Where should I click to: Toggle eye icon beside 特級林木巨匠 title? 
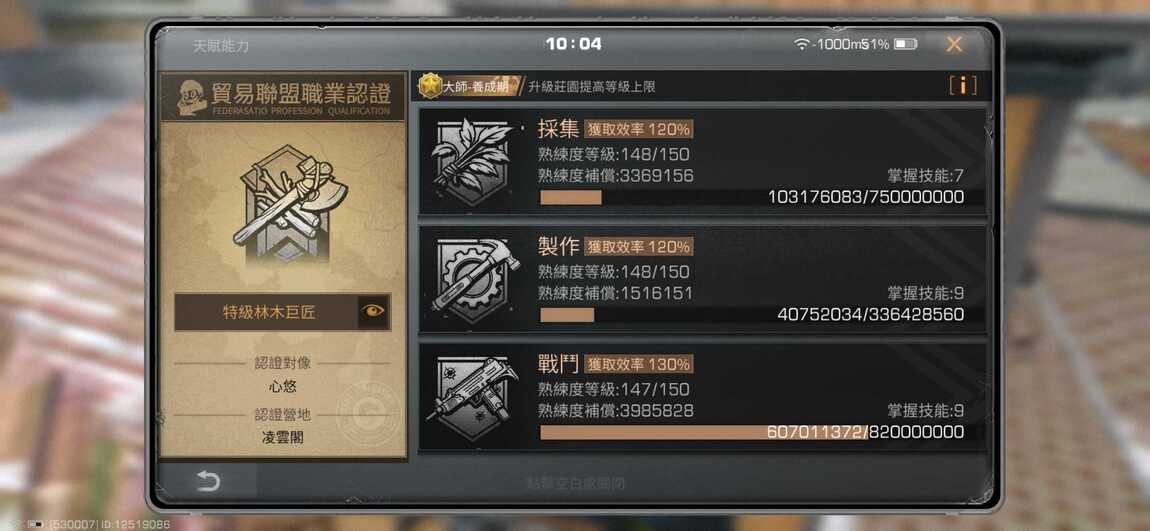point(373,312)
